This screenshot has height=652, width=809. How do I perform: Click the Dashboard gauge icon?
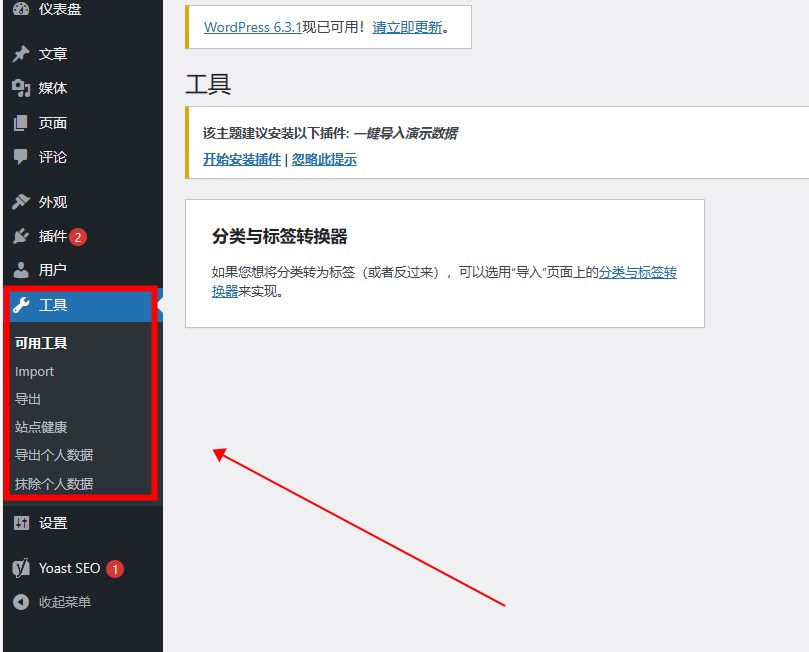(21, 9)
